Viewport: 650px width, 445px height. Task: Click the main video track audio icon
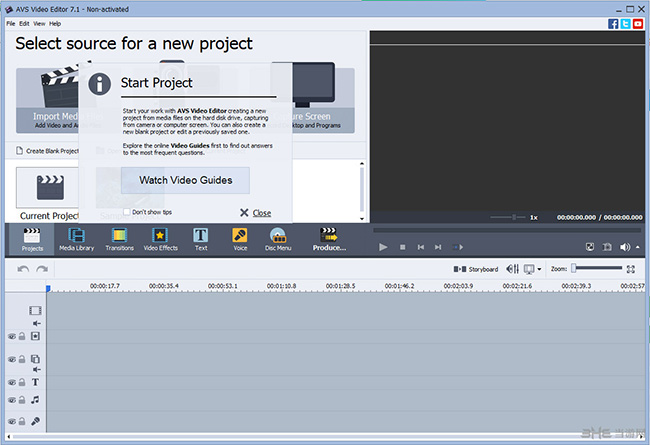point(37,323)
